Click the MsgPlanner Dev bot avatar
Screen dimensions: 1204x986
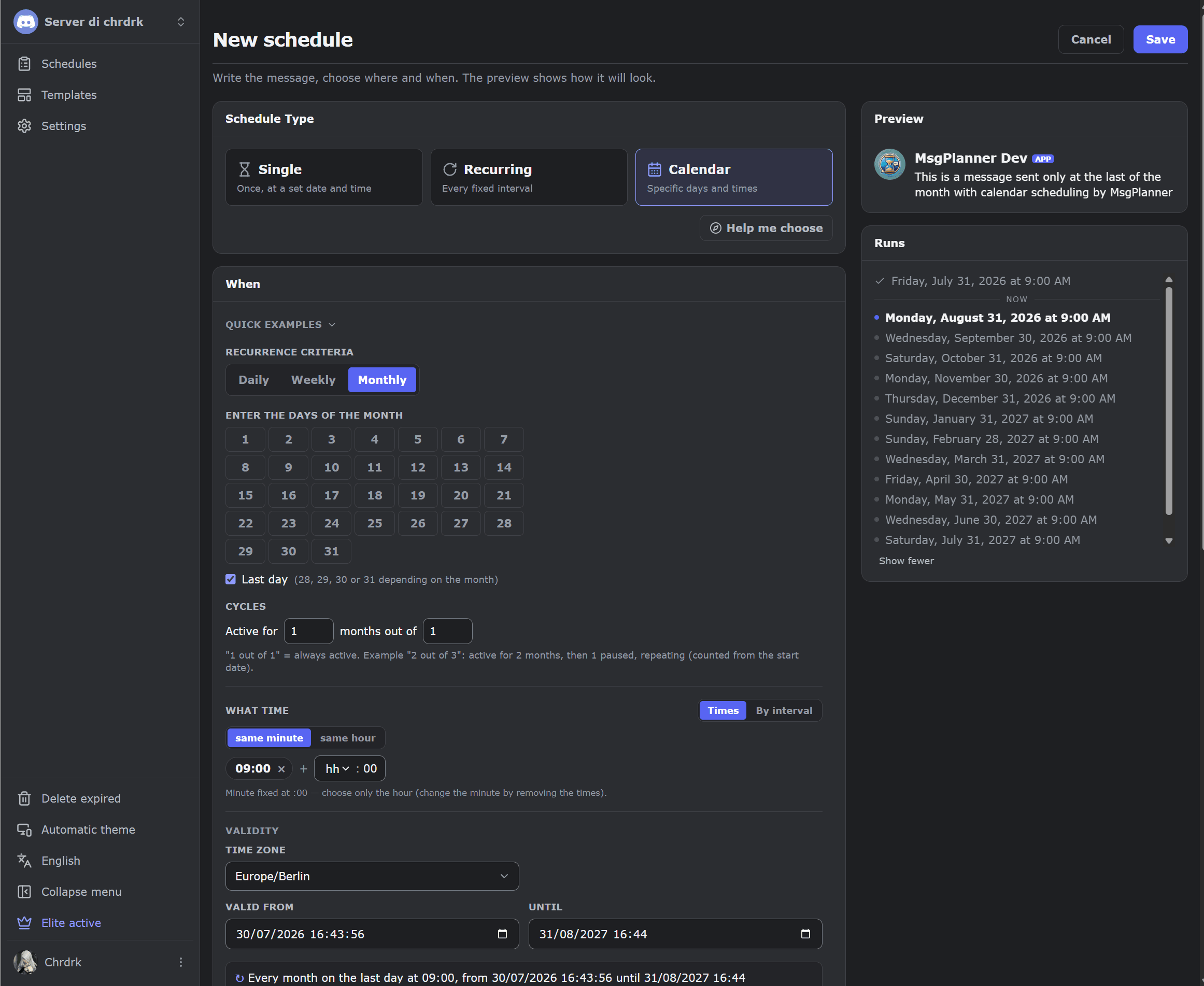889,164
